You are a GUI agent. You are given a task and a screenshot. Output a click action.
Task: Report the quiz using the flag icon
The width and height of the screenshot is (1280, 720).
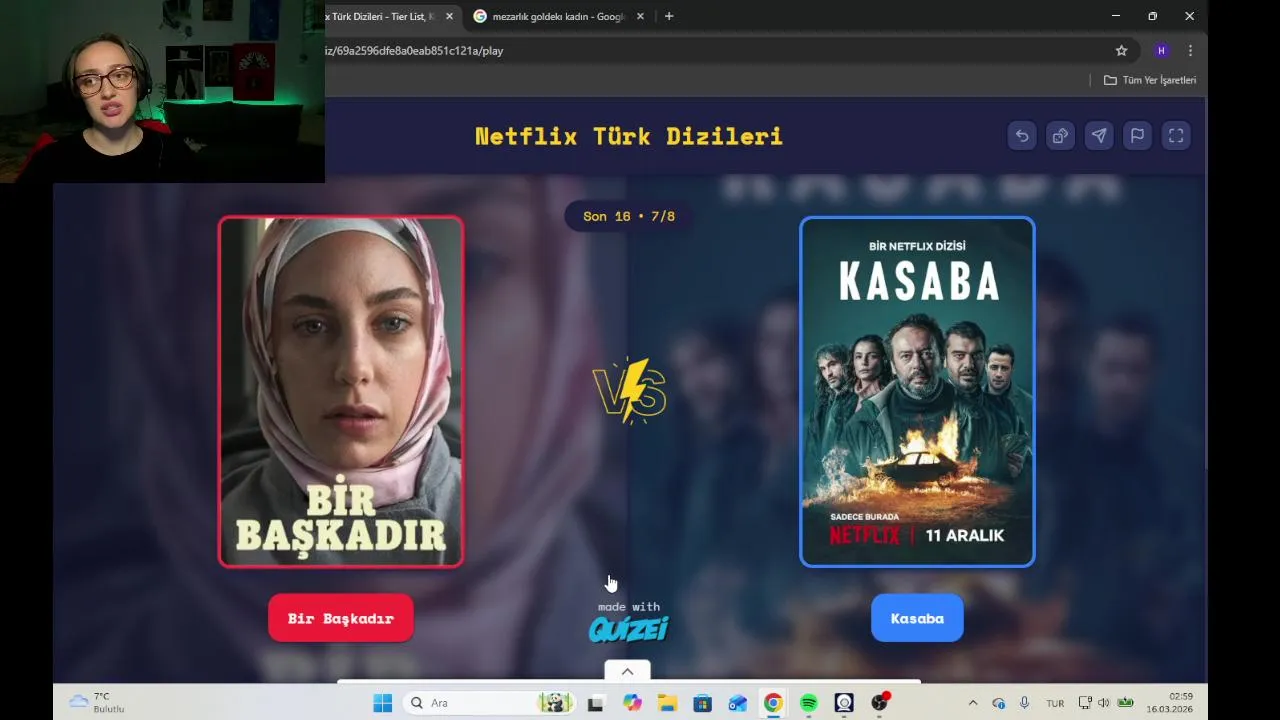click(x=1137, y=136)
